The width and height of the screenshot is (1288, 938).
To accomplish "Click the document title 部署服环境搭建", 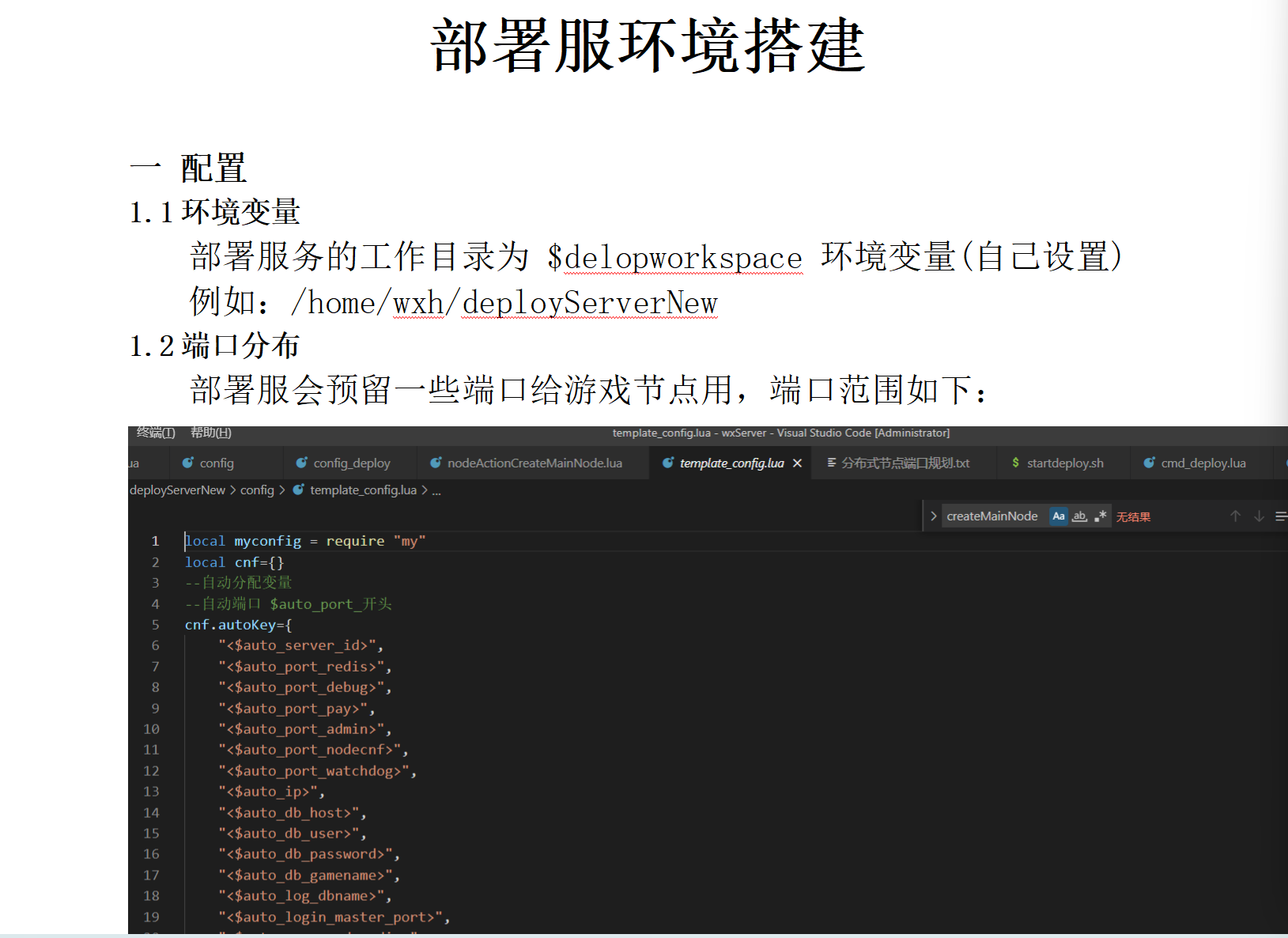I will [648, 47].
